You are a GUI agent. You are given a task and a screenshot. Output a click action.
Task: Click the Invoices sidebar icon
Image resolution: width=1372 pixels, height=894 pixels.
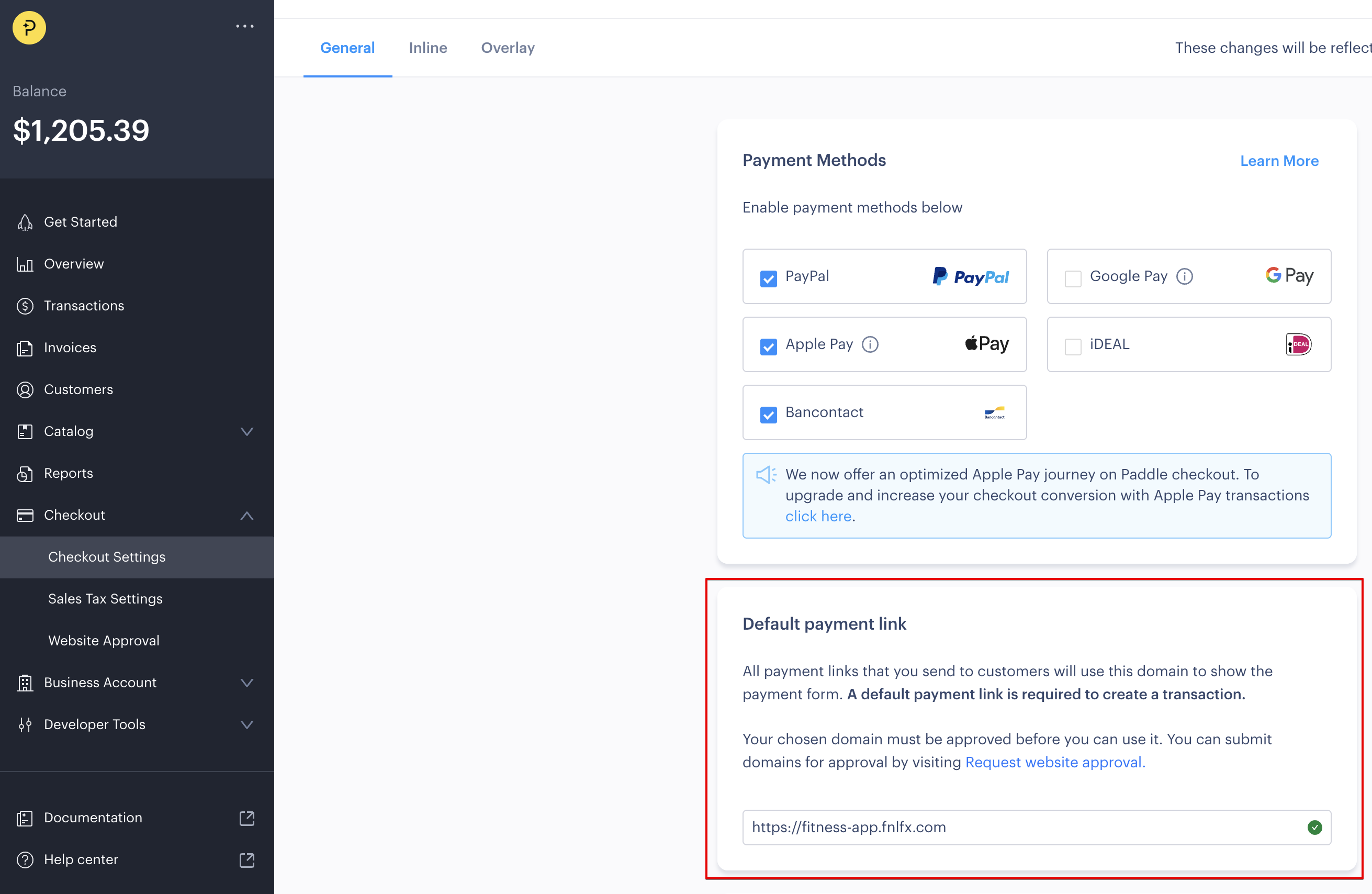tap(25, 348)
